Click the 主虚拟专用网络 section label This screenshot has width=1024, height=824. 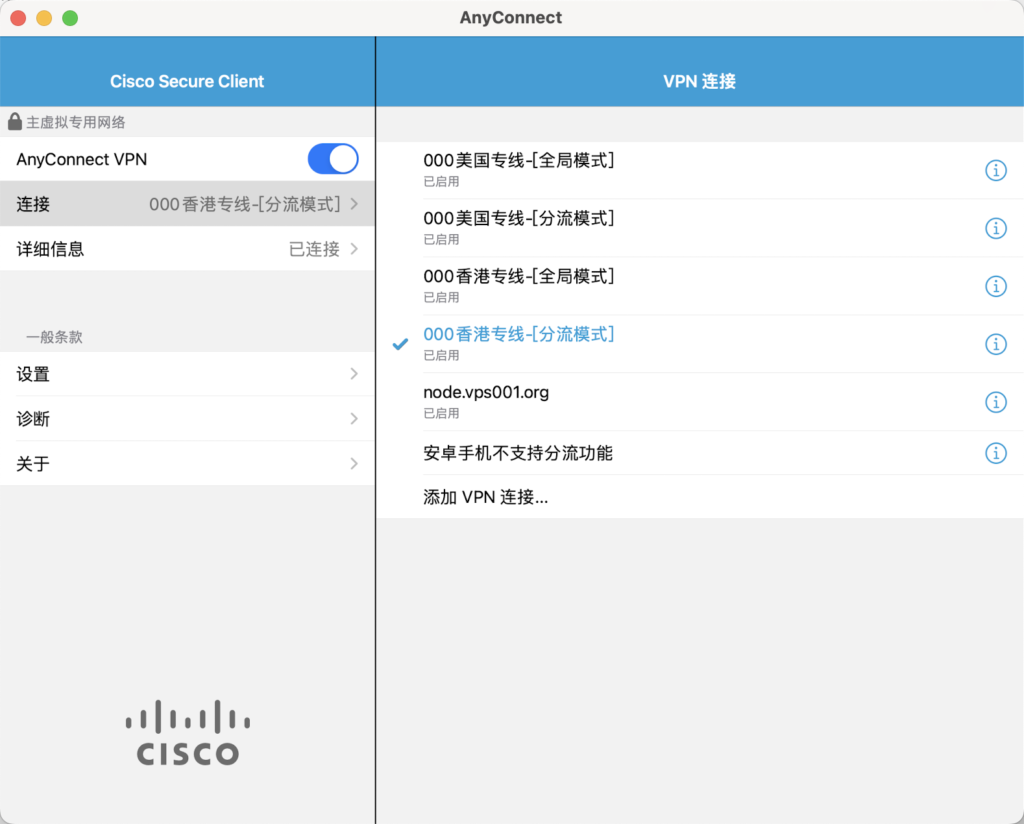(x=76, y=122)
